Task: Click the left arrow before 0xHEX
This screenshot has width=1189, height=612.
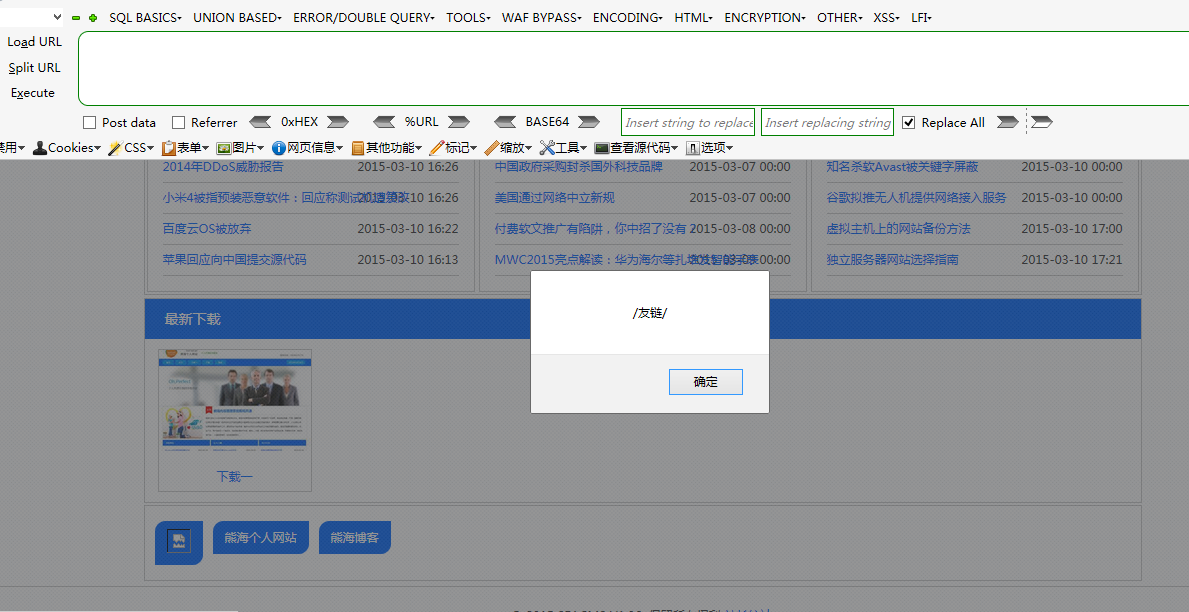Action: coord(260,122)
